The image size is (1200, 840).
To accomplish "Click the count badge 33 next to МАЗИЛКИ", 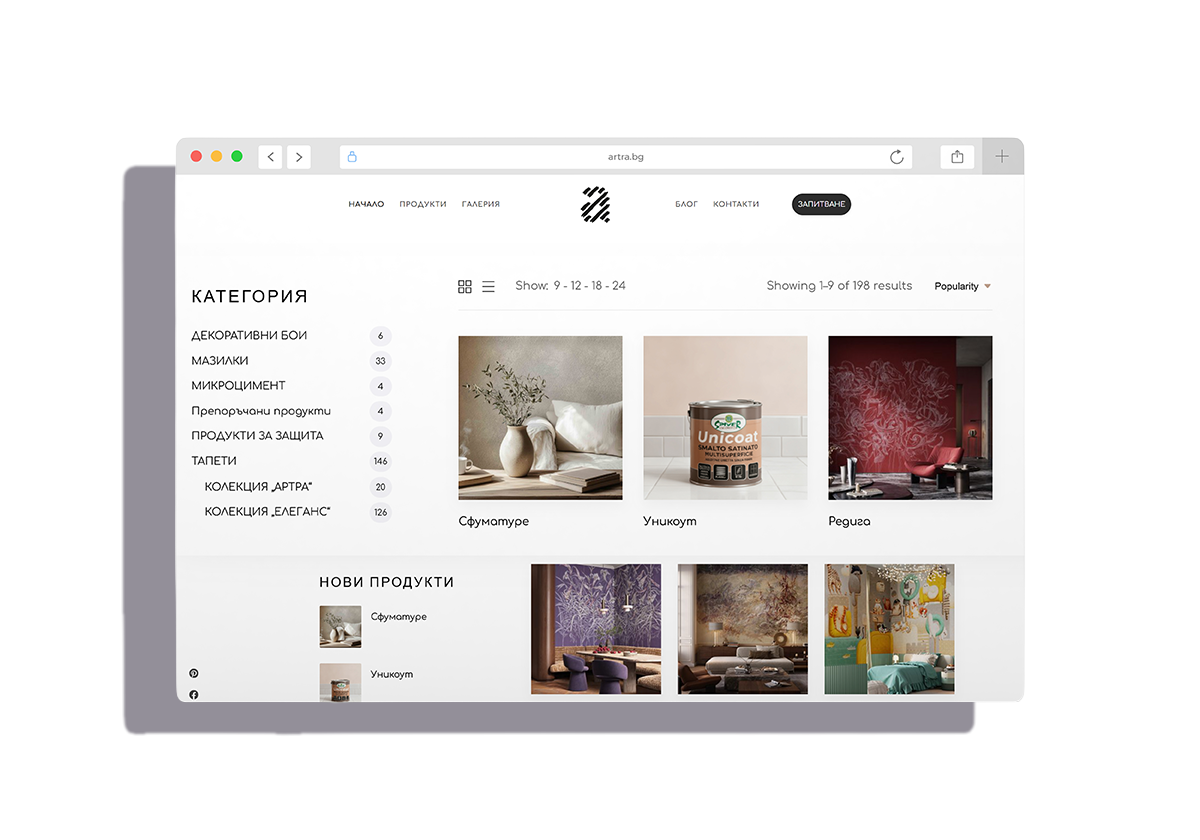I will (x=380, y=361).
